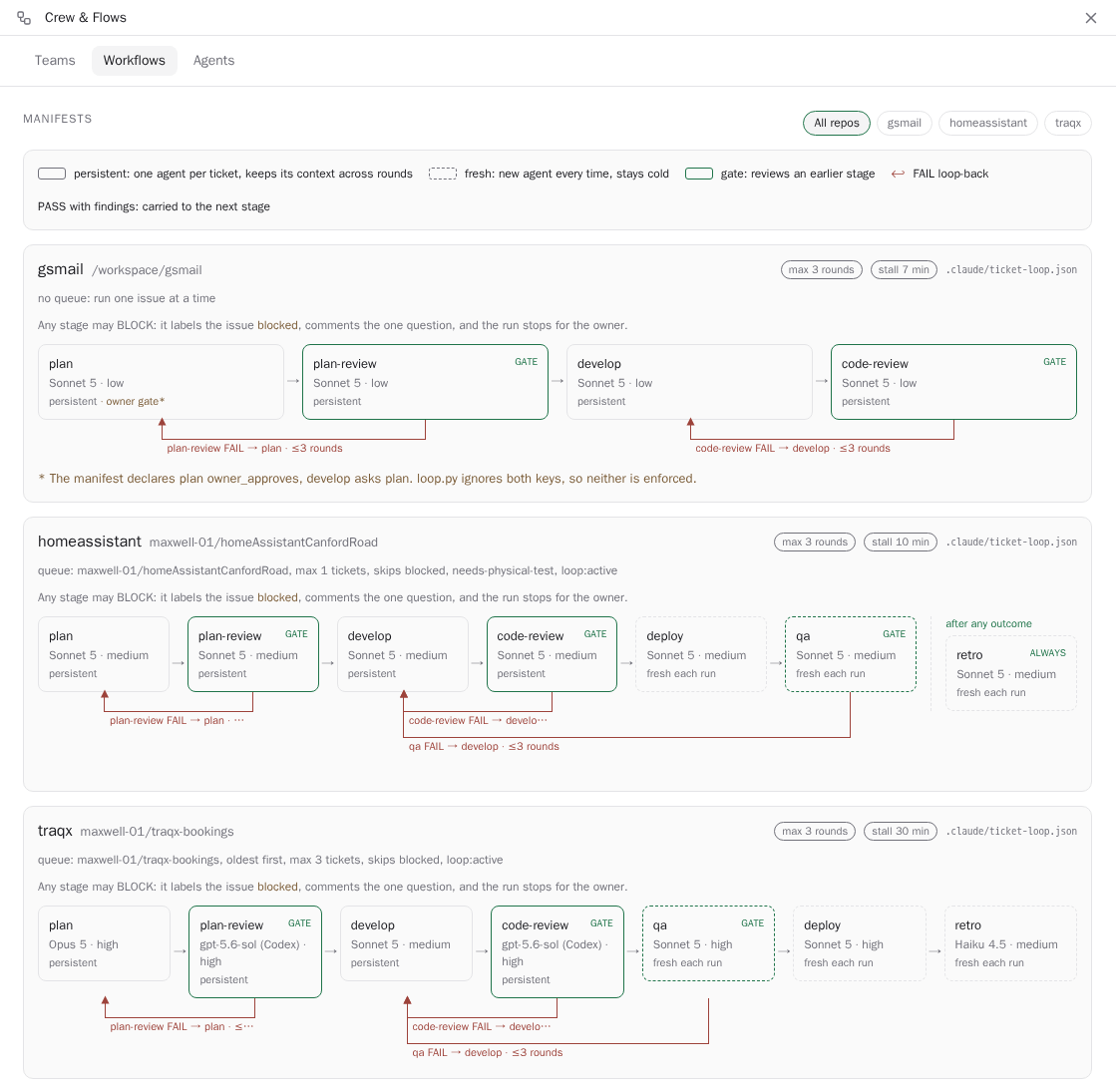The image size is (1116, 1092).
Task: Filter manifests by gsmail repo
Action: pyautogui.click(x=904, y=123)
